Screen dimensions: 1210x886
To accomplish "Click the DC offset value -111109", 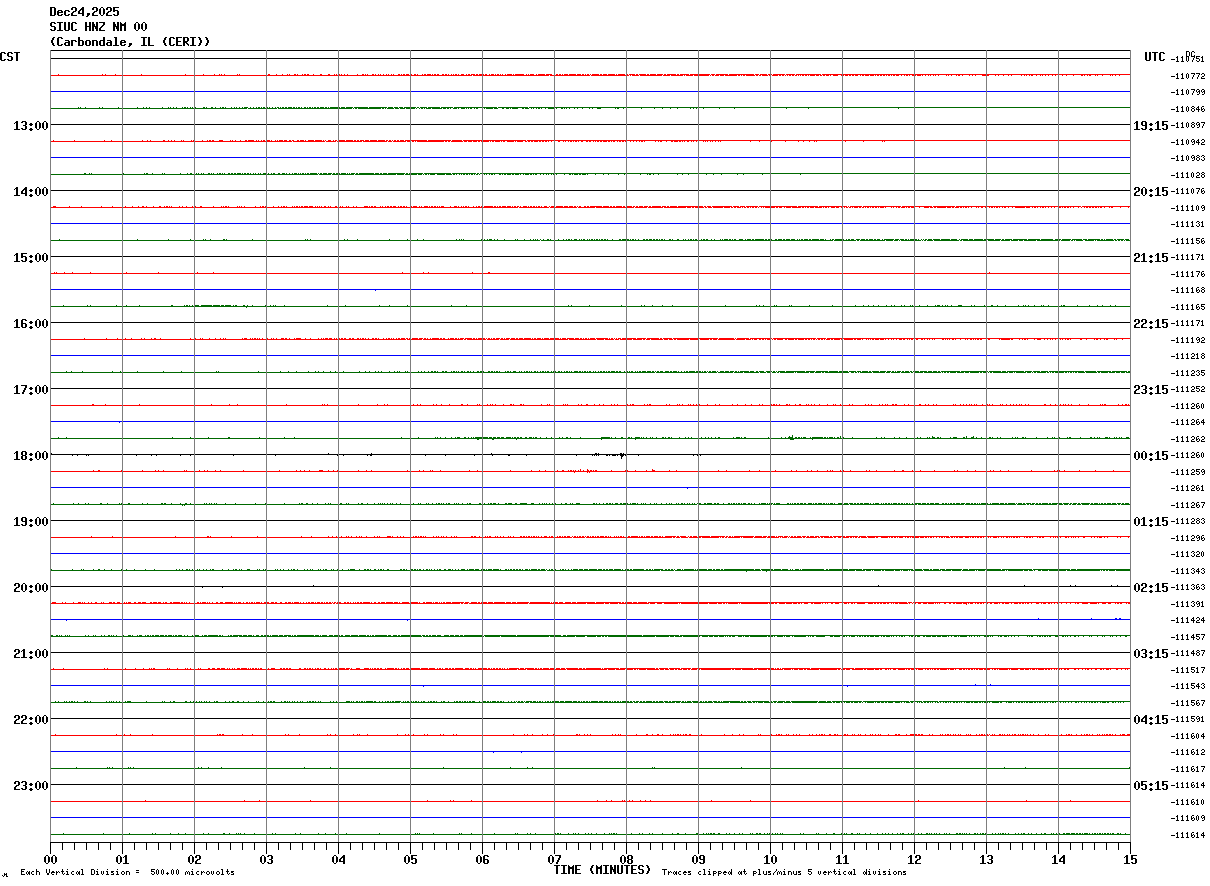I will coord(1188,209).
